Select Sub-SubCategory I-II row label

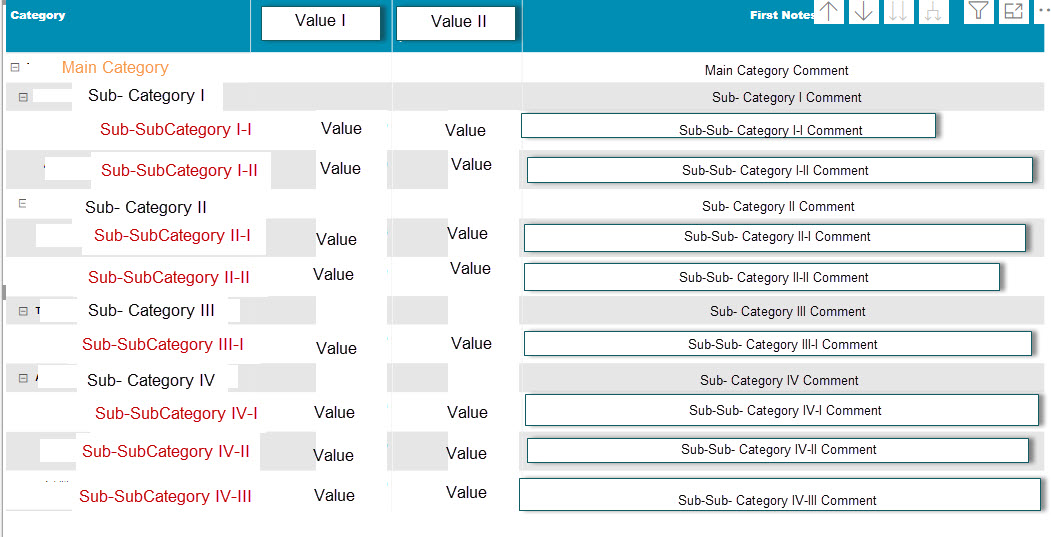pyautogui.click(x=179, y=170)
